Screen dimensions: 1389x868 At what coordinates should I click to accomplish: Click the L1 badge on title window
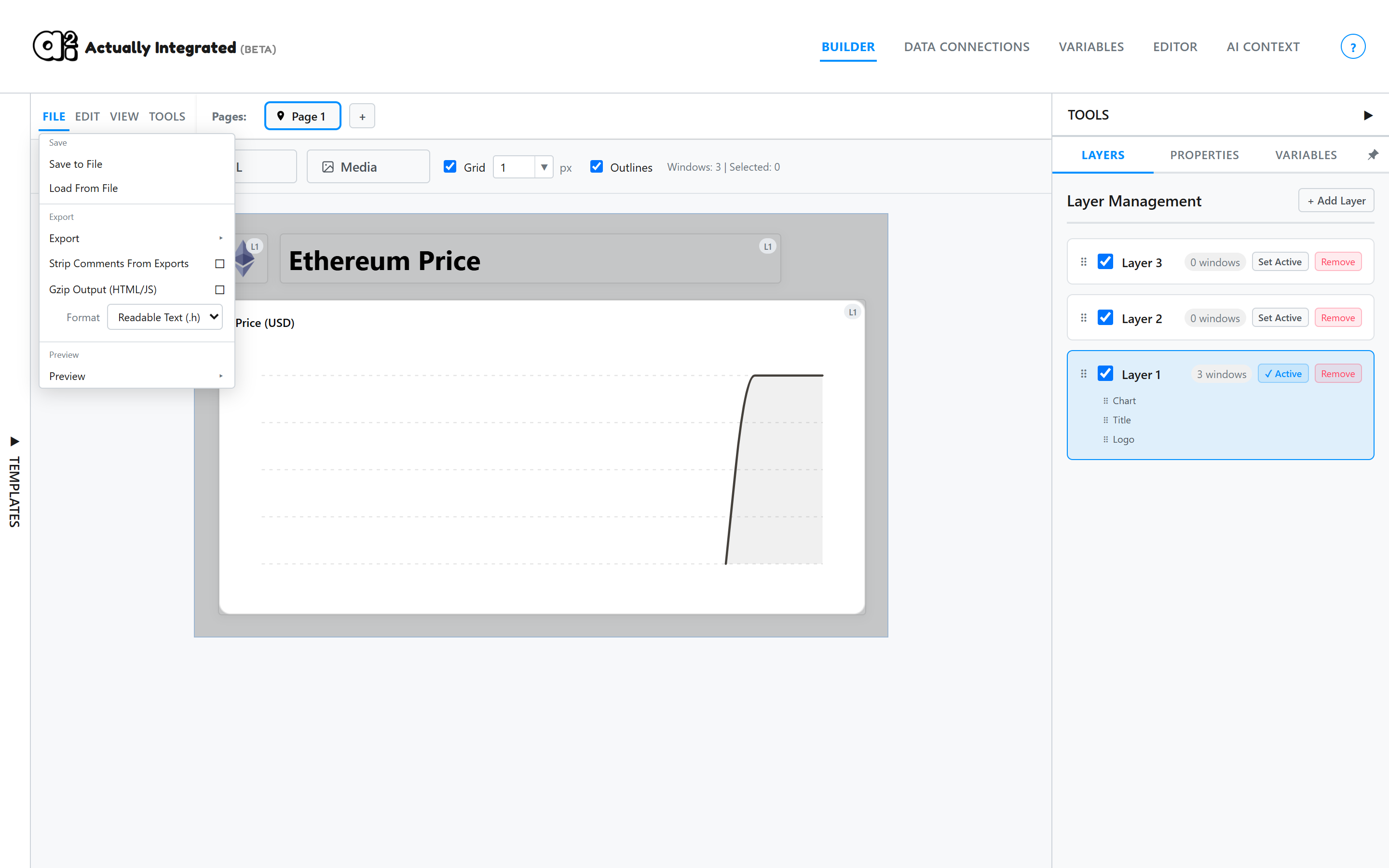point(767,246)
